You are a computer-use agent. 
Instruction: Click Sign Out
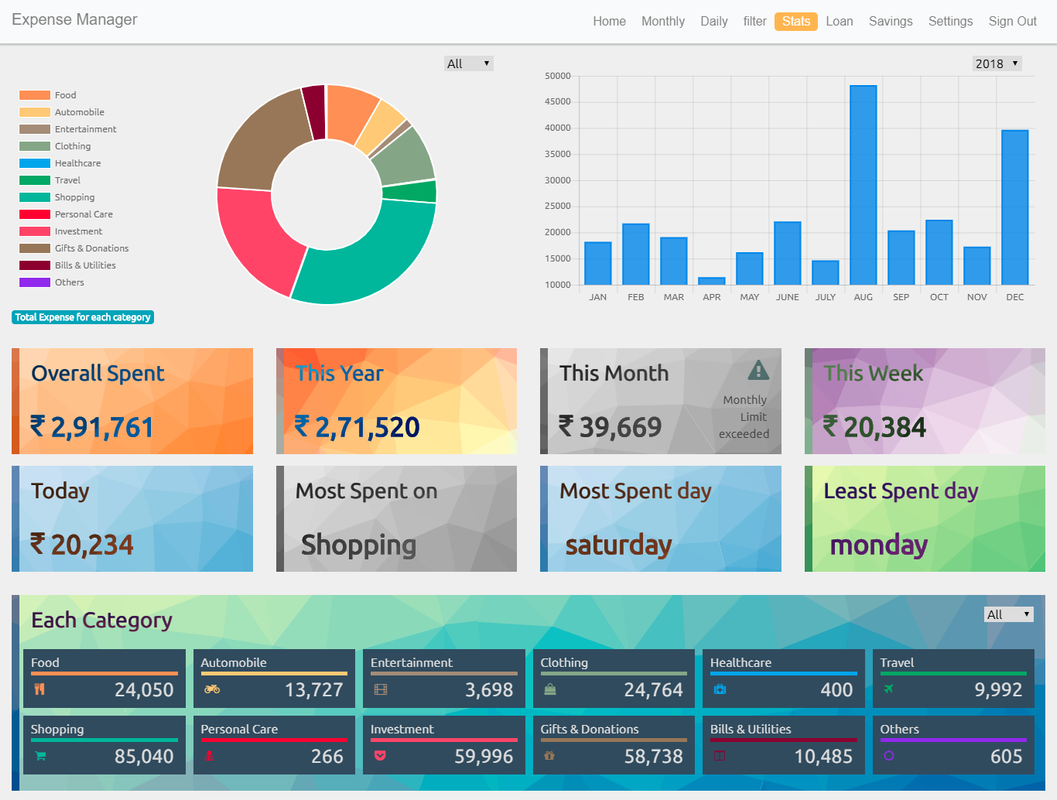click(x=1013, y=22)
